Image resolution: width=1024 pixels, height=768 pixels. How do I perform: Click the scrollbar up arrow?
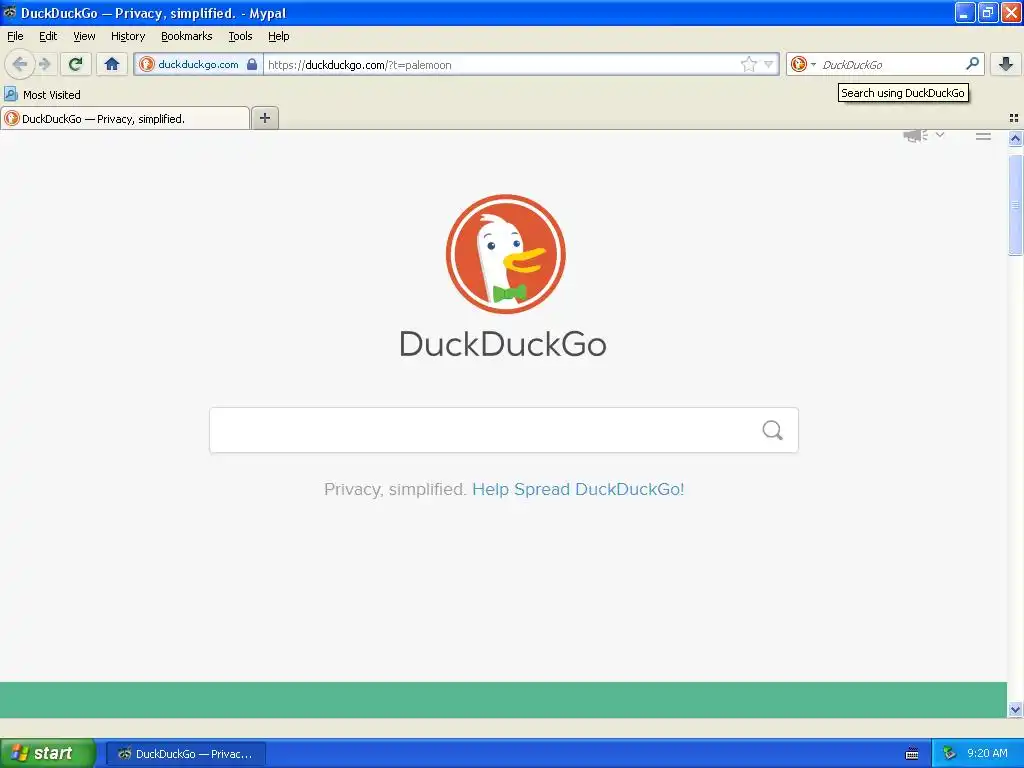click(x=1015, y=138)
